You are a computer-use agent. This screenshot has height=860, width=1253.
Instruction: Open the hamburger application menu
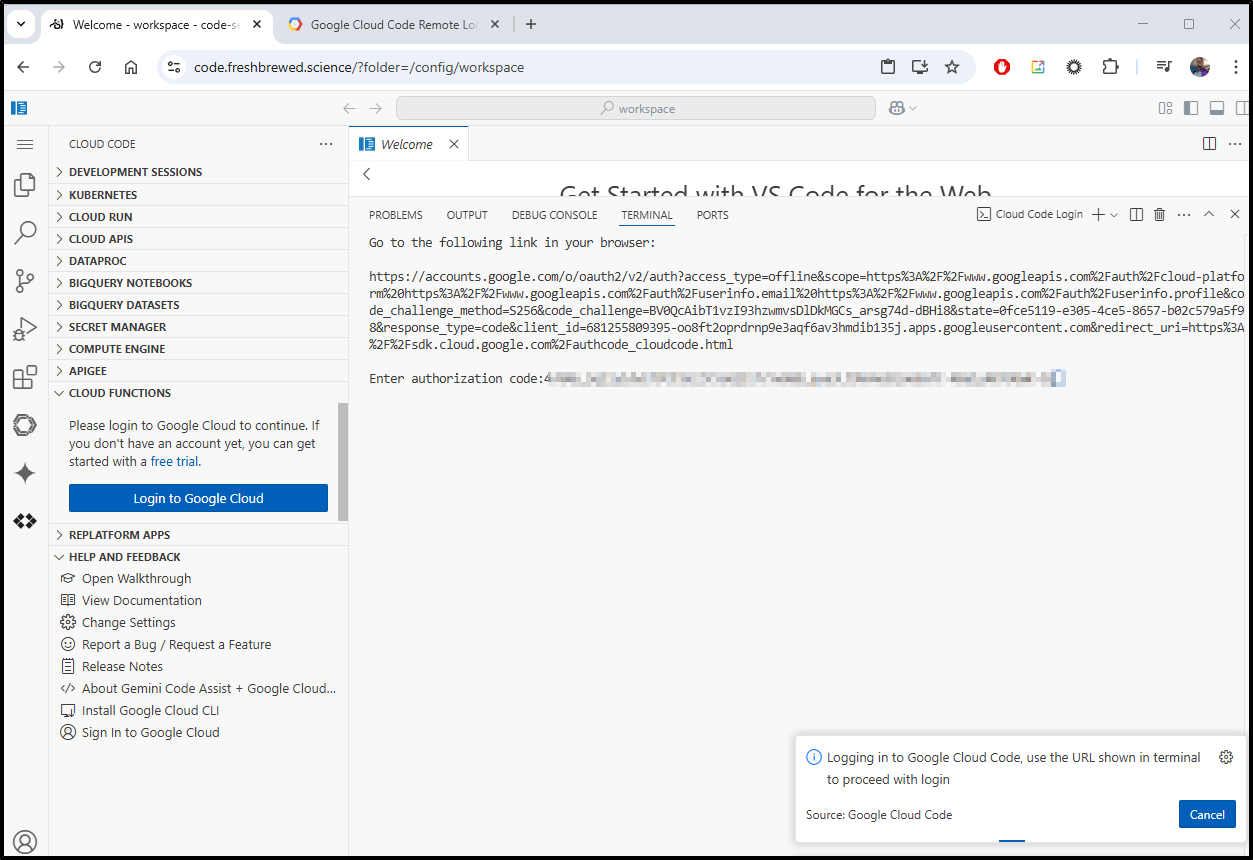pos(25,144)
